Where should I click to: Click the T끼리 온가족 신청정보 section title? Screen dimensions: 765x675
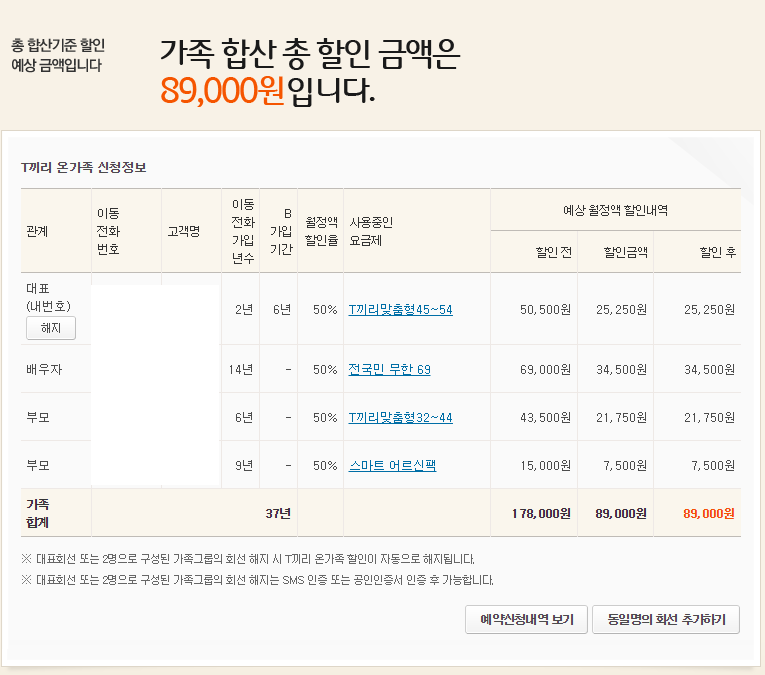[x=84, y=167]
